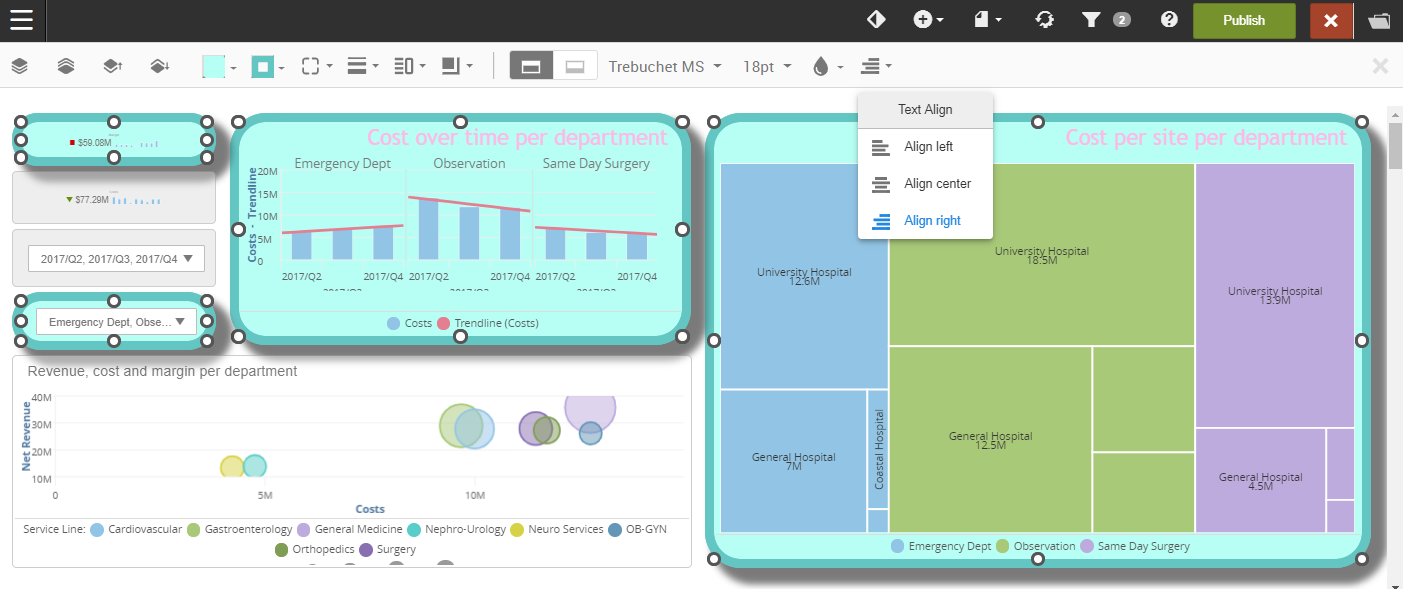The height and width of the screenshot is (589, 1403).
Task: Open the Trebuchet MS font dropdown
Action: coord(665,67)
